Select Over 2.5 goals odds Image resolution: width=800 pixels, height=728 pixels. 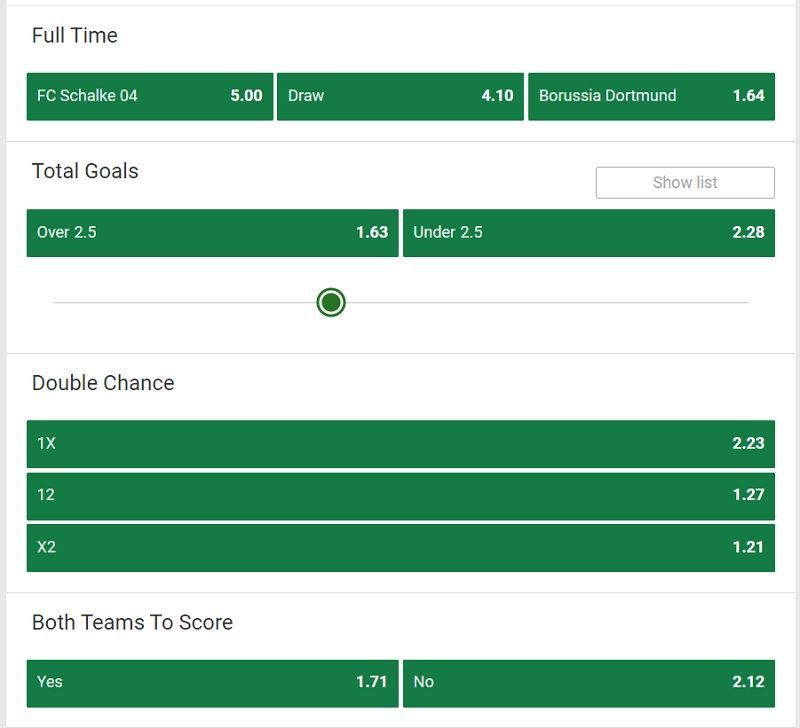(212, 233)
